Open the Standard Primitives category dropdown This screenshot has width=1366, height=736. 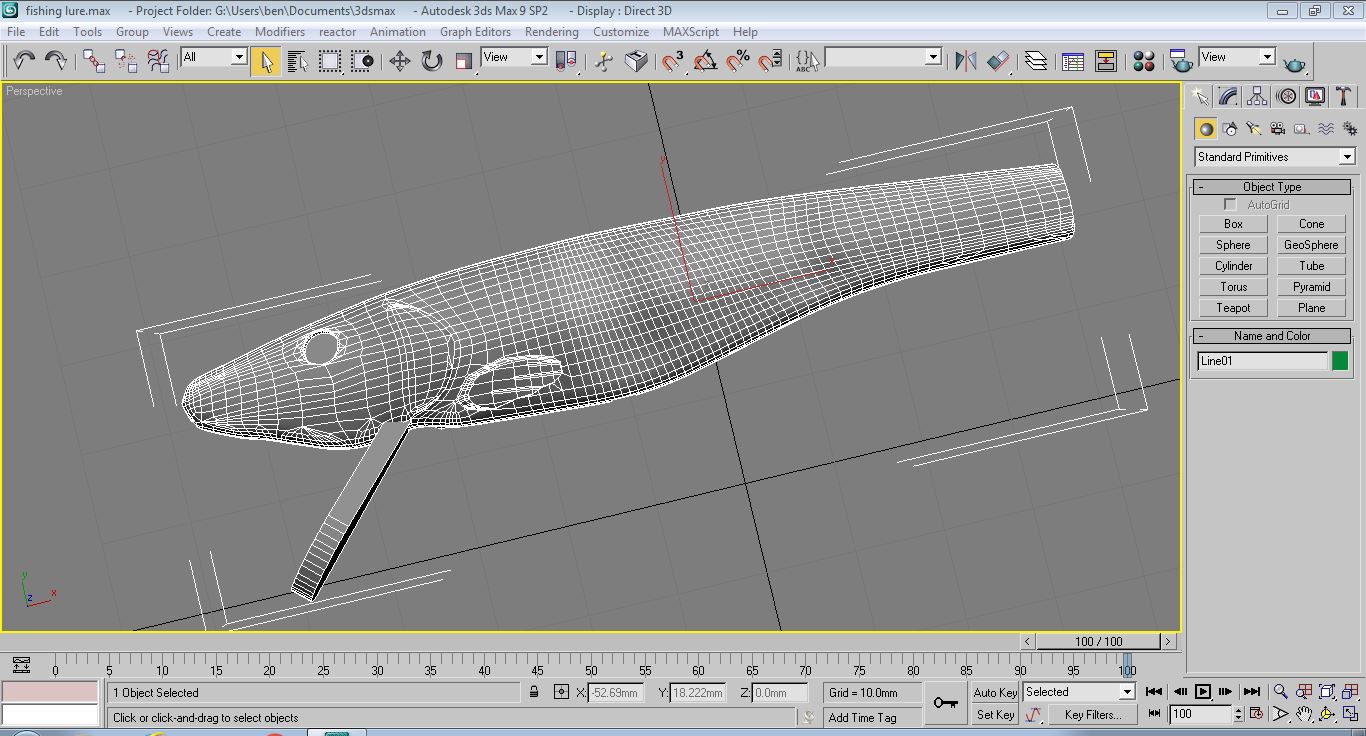[x=1274, y=157]
